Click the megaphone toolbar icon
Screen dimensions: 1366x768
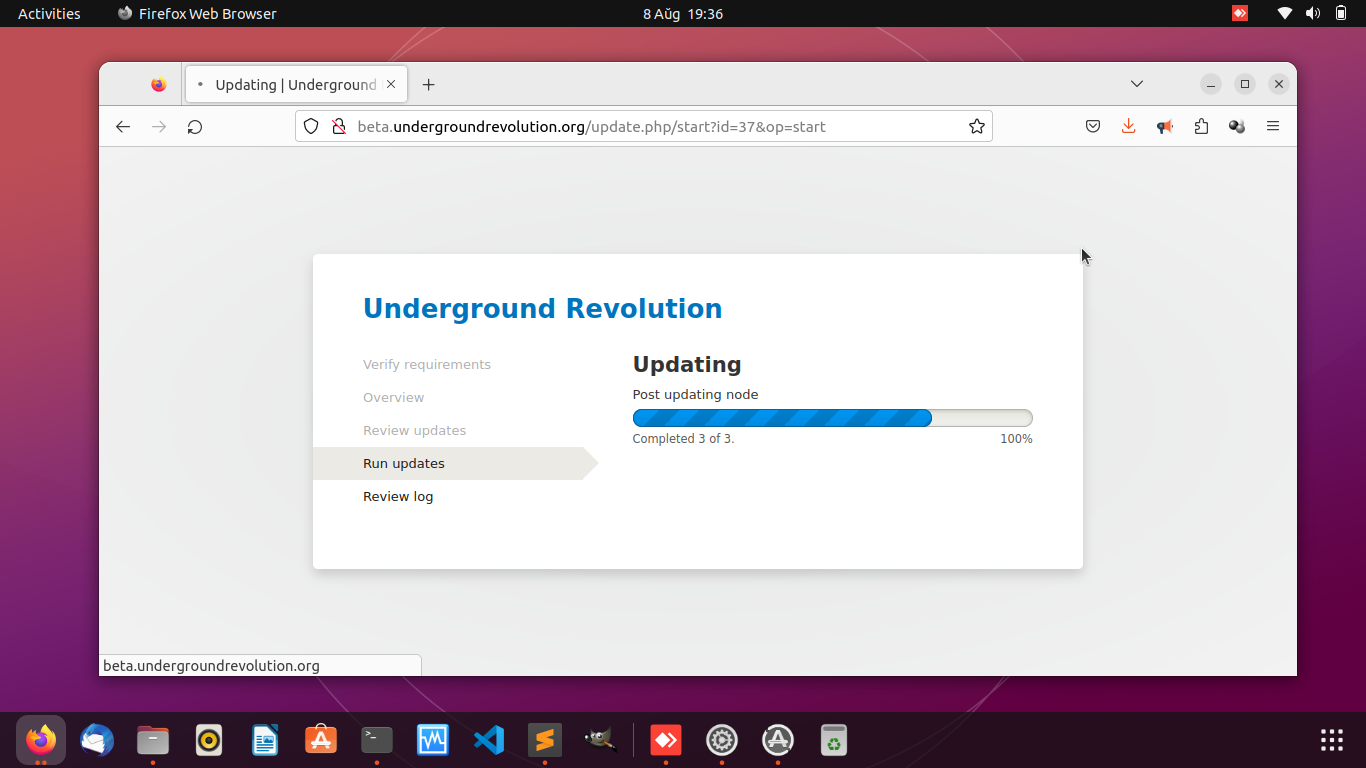[1165, 127]
